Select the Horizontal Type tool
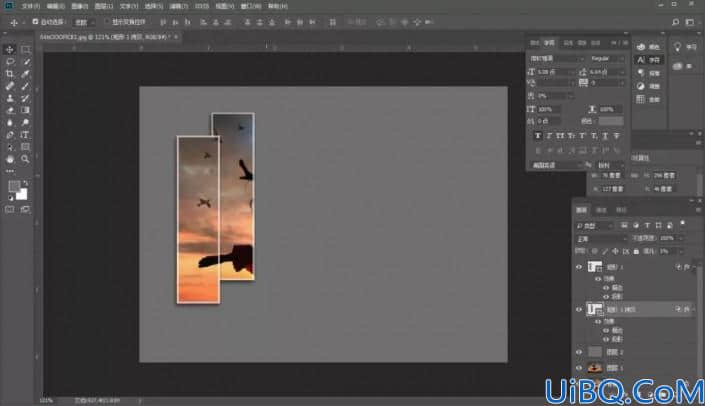 tap(25, 134)
